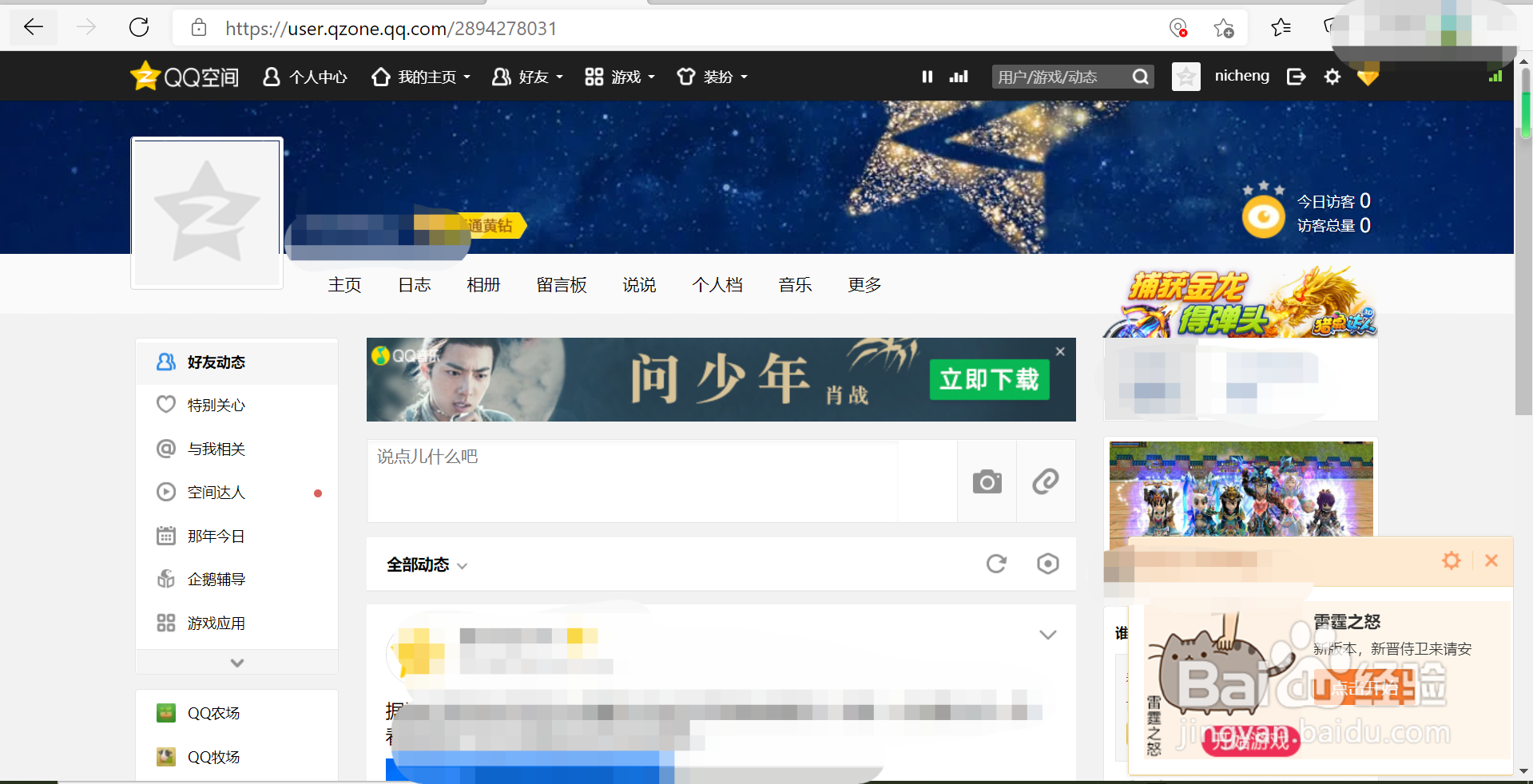Click the search magnifier icon
This screenshot has height=784, width=1533.
1141,77
